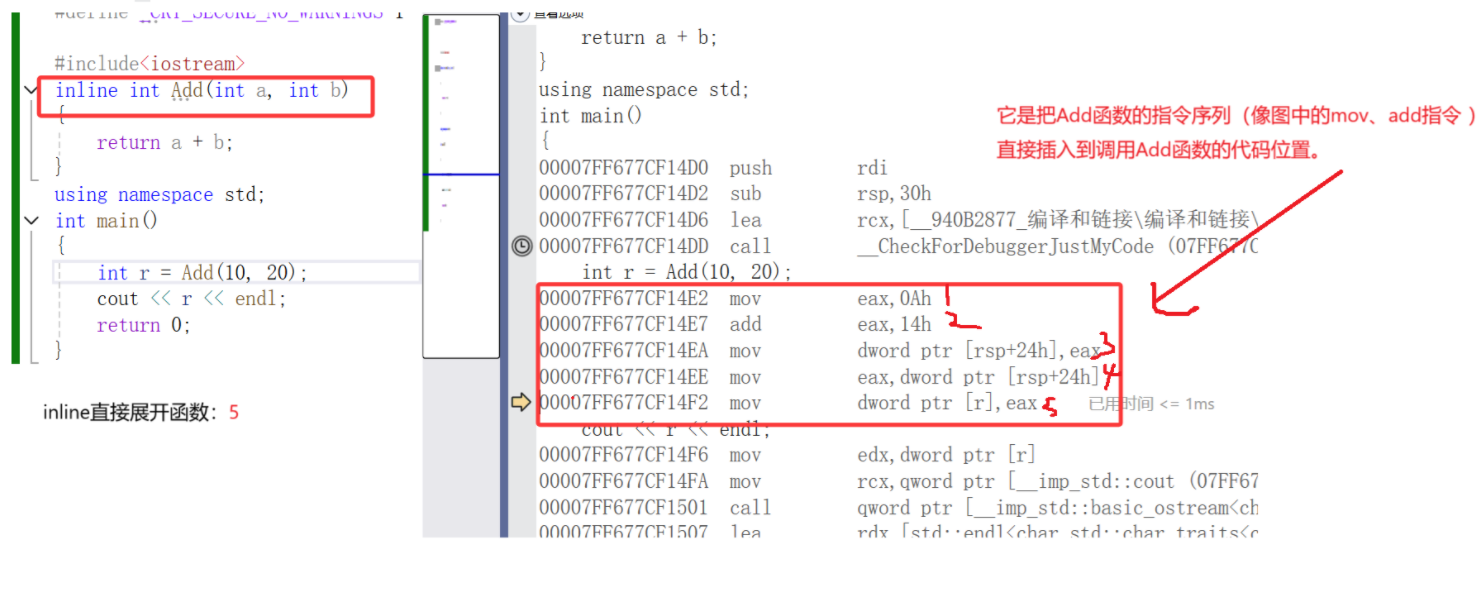Image resolution: width=1478 pixels, height=596 pixels.
Task: Open the elapsed time '已用时间 <= 1ms' perf tip
Action: (1151, 404)
